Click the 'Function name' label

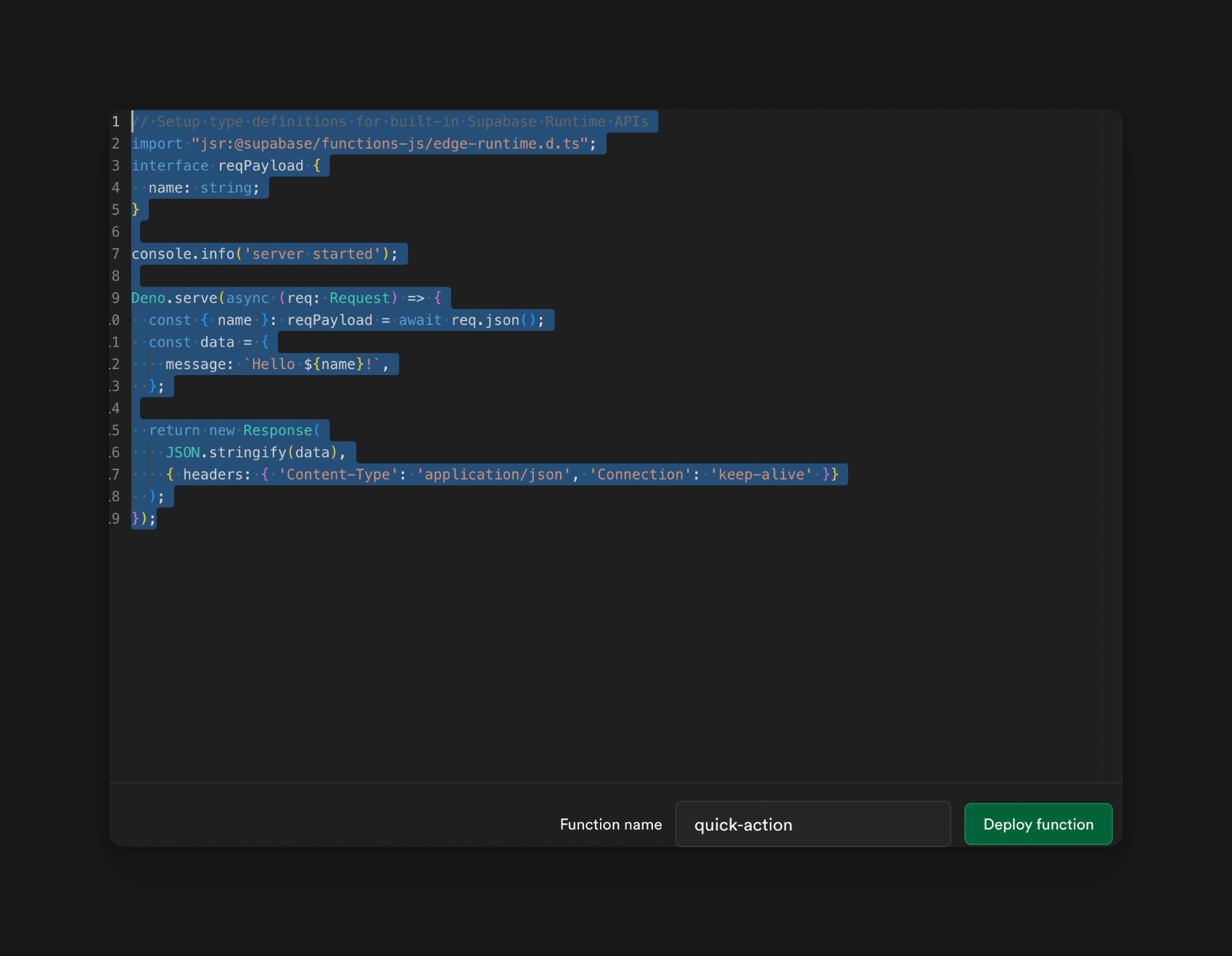coord(611,824)
